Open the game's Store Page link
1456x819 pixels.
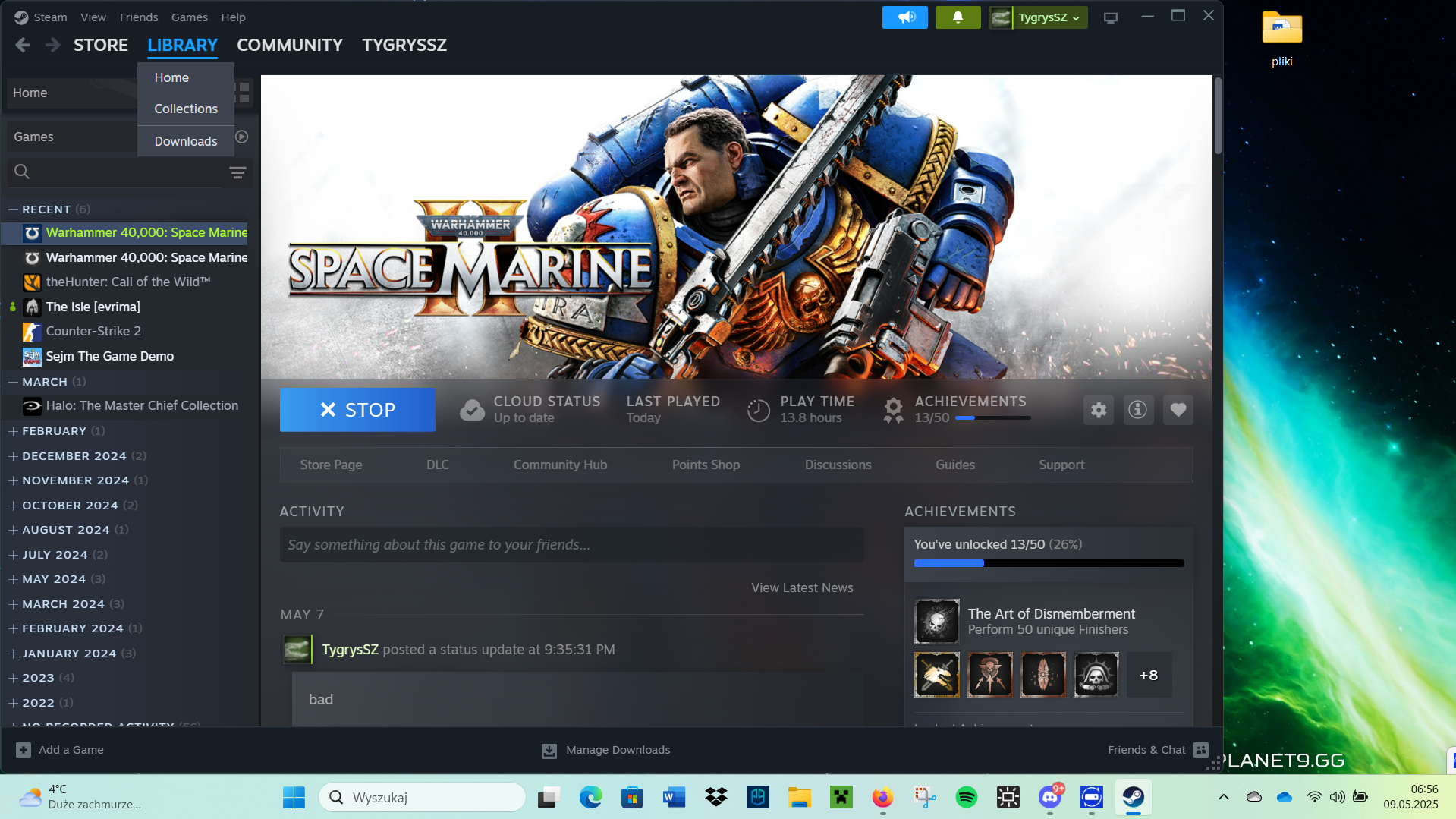[331, 465]
